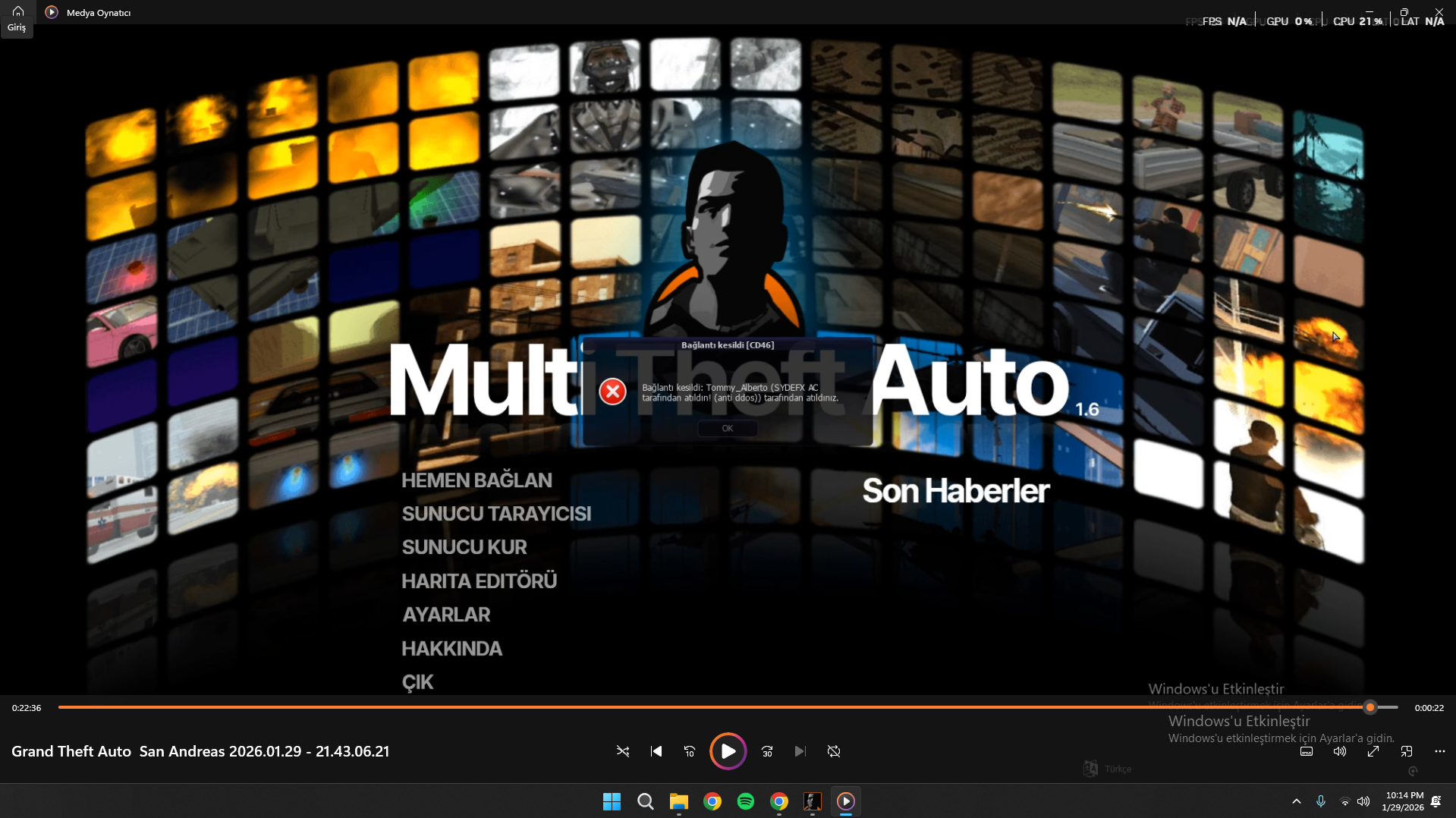1456x818 pixels.
Task: Open the more options menu
Action: [x=1440, y=751]
